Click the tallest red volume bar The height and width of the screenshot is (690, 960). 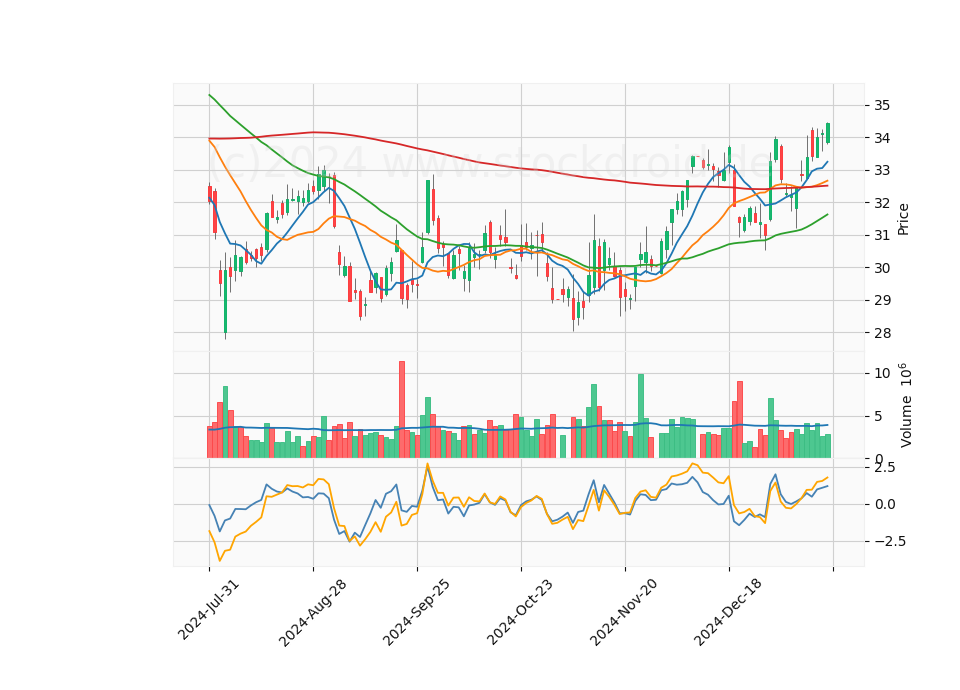click(402, 409)
